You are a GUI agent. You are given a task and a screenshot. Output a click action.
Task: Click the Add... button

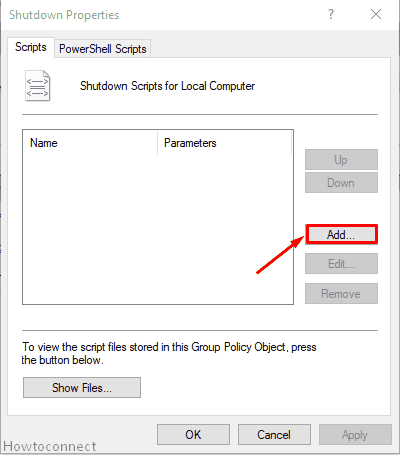pos(341,235)
